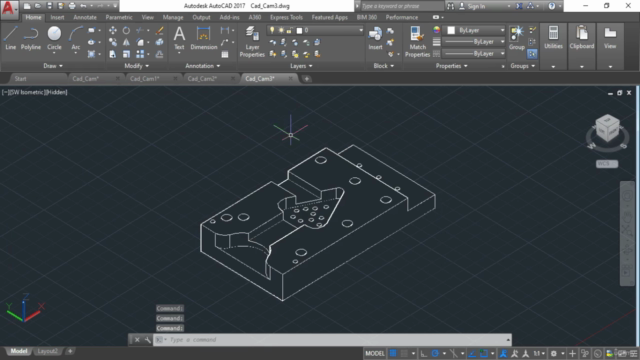Open the Parametric ribbon tab

click(119, 17)
